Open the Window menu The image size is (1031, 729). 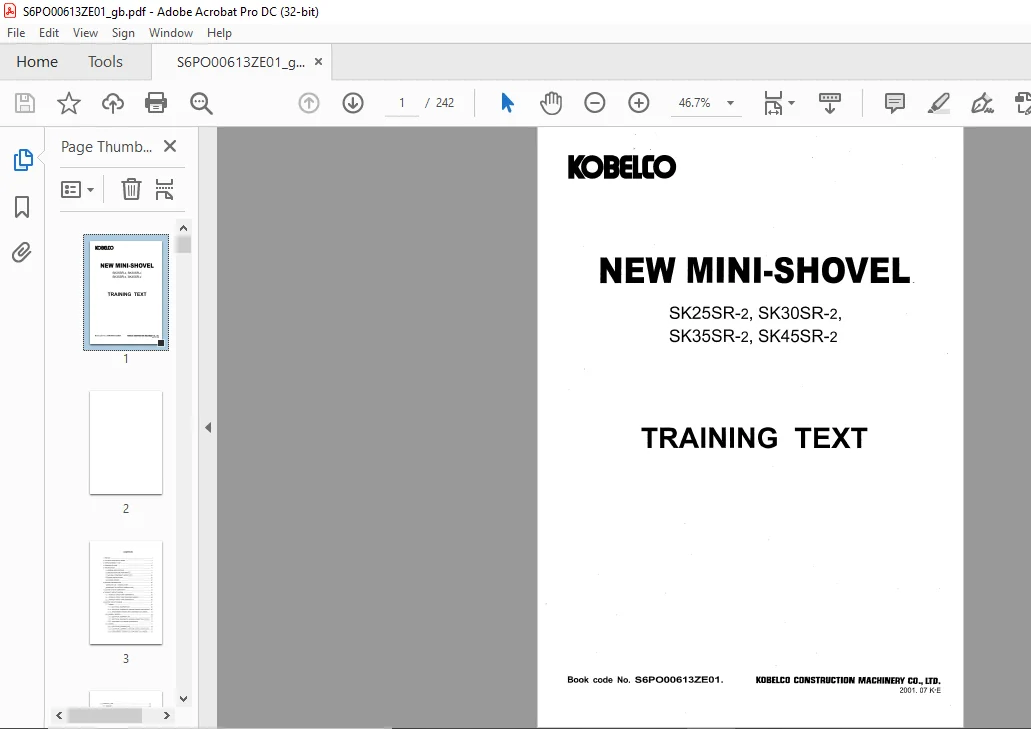(171, 33)
